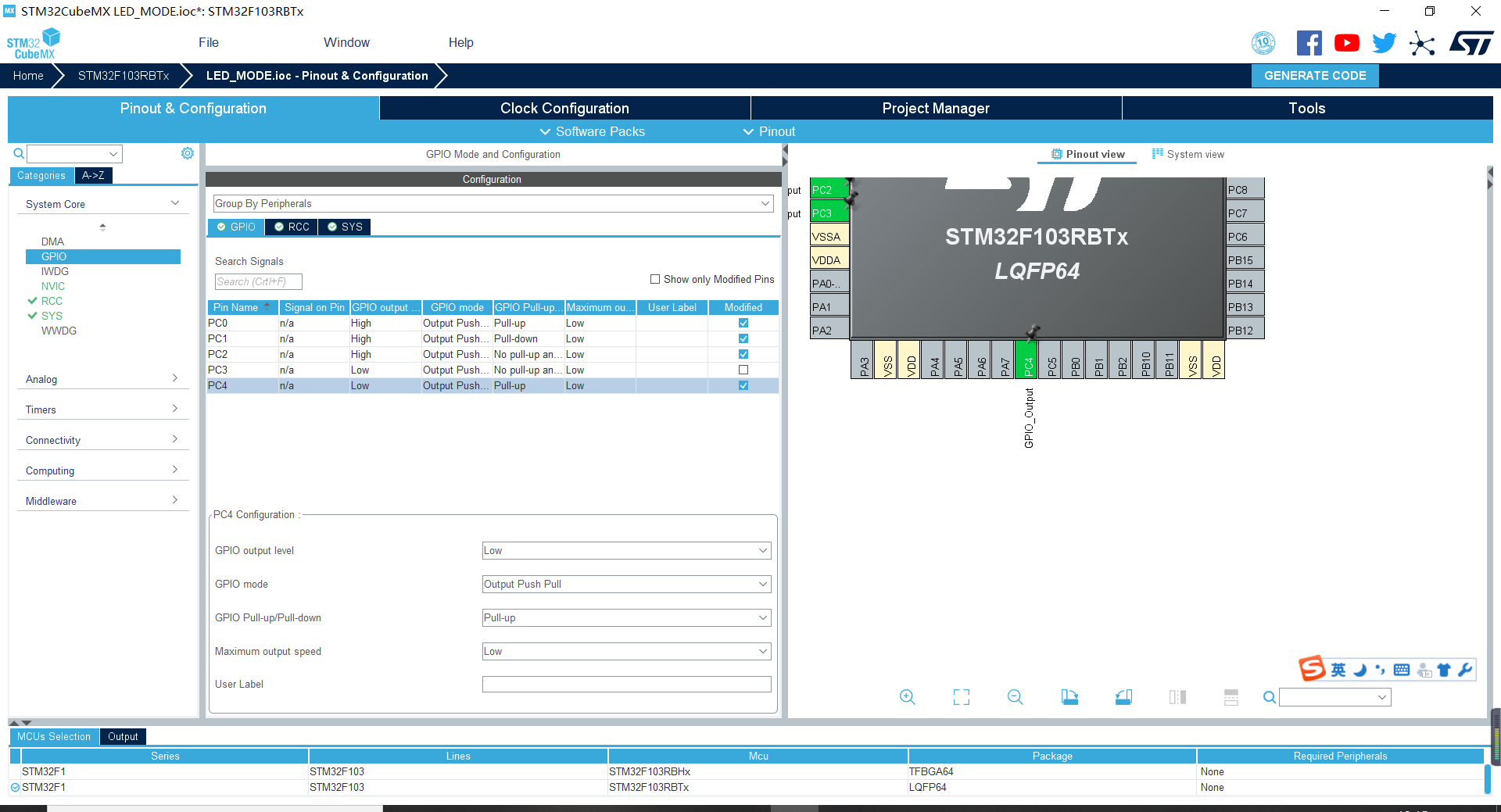Rotate chip counterclockwise in pinout view
This screenshot has width=1501, height=812.
tap(1123, 697)
